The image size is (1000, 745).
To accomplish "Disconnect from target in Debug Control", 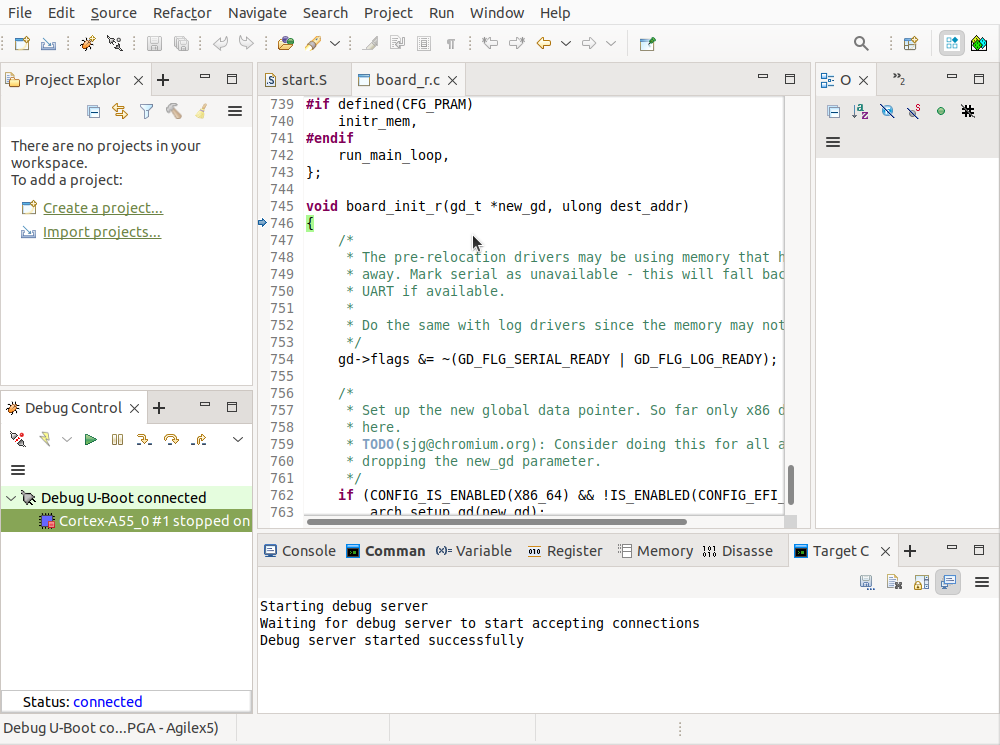I will [x=17, y=439].
